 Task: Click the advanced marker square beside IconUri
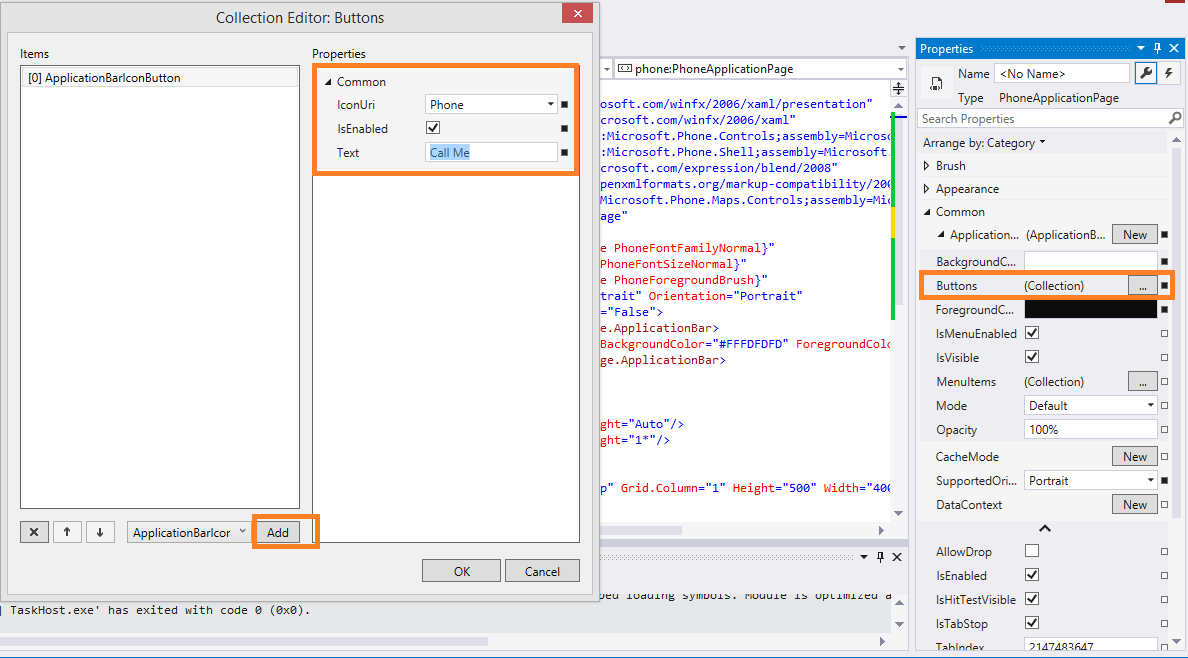pos(564,104)
